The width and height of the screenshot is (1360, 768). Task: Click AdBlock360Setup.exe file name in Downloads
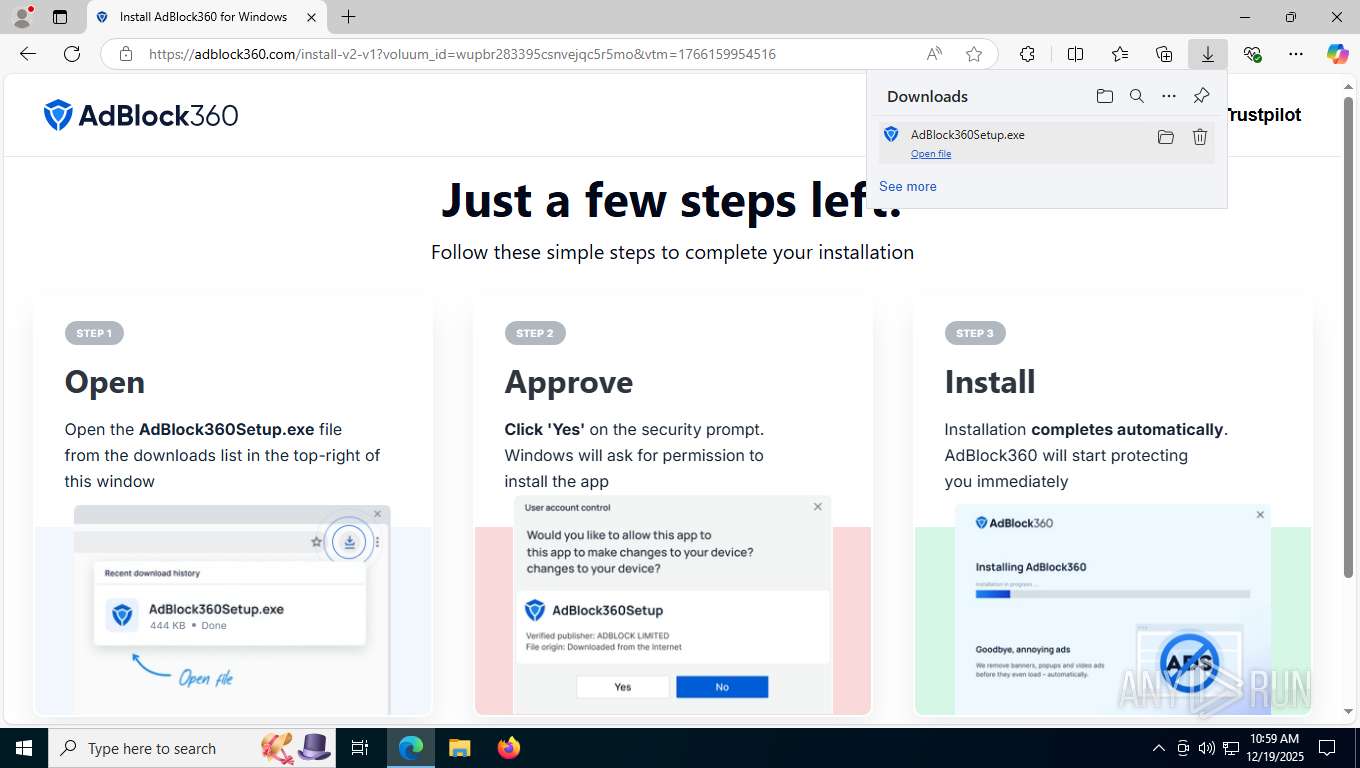click(x=968, y=134)
